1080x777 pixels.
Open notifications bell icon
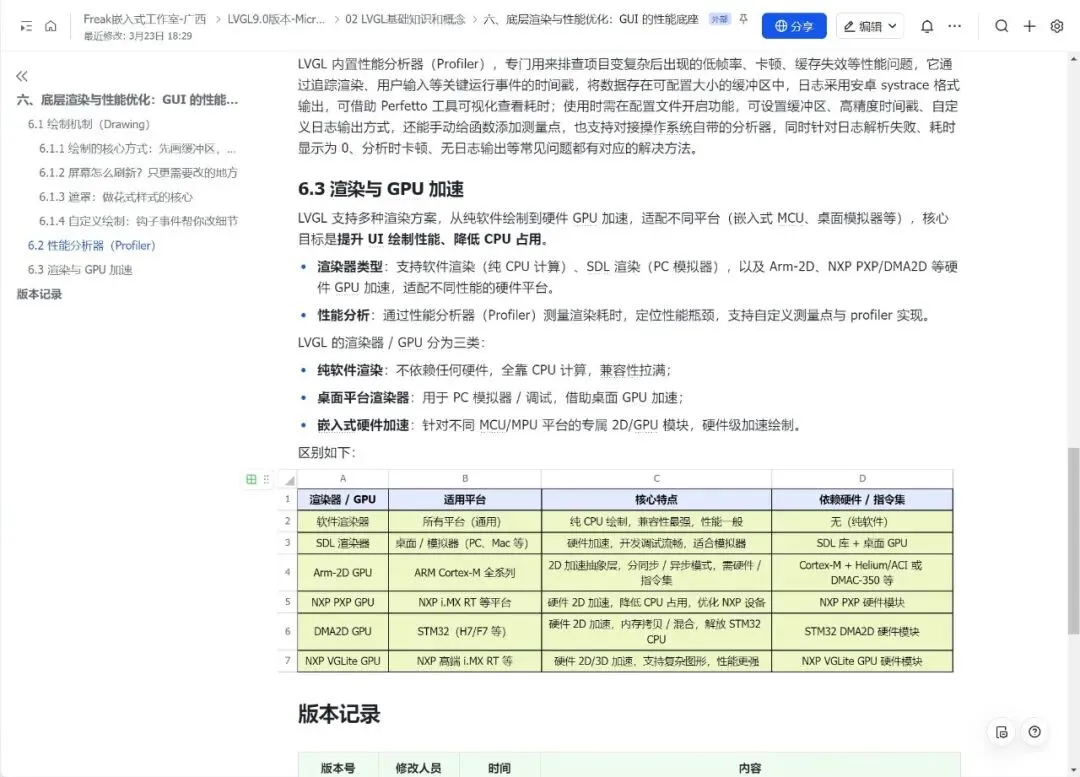pos(927,26)
